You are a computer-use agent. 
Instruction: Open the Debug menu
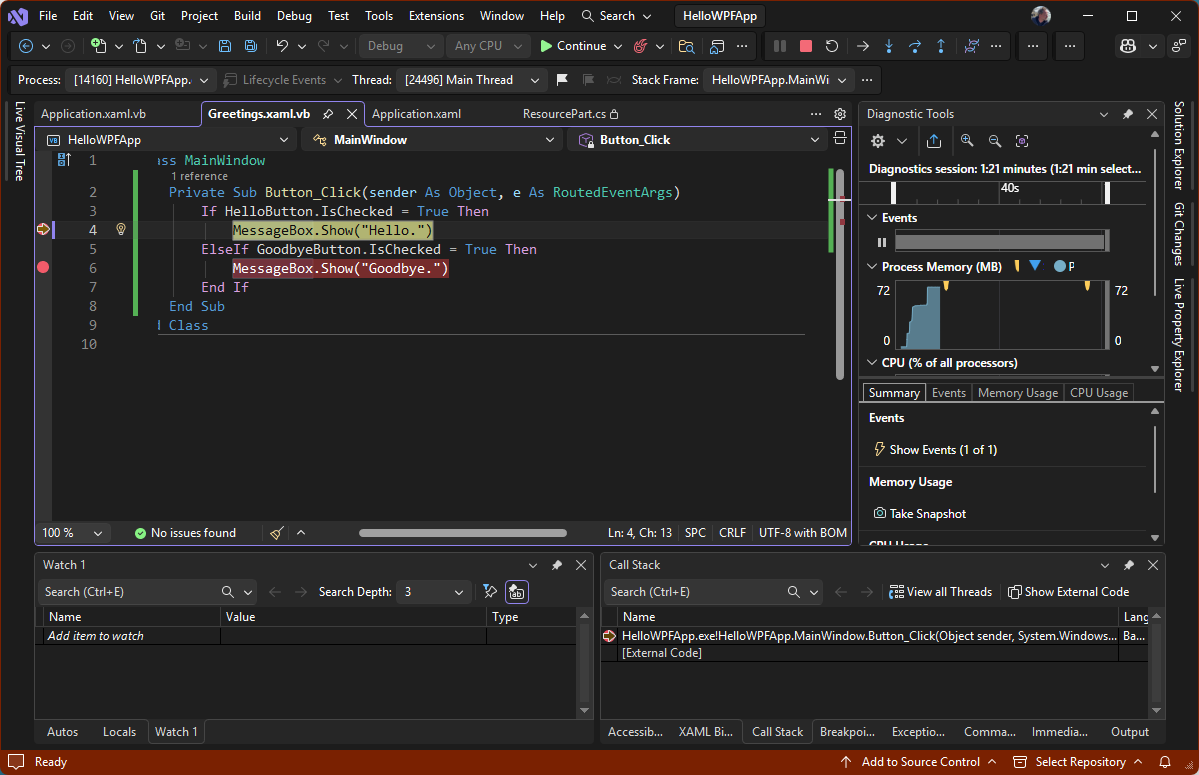(x=293, y=15)
